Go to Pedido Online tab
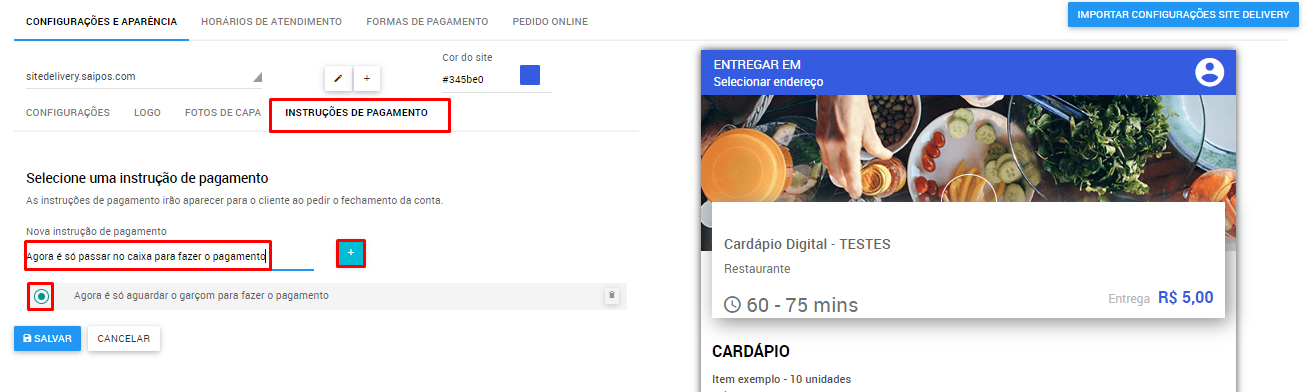The image size is (1303, 392). (x=550, y=21)
